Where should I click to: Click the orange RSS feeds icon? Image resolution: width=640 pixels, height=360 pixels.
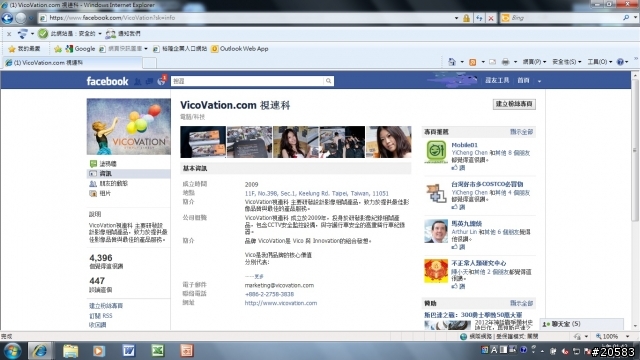[473, 62]
